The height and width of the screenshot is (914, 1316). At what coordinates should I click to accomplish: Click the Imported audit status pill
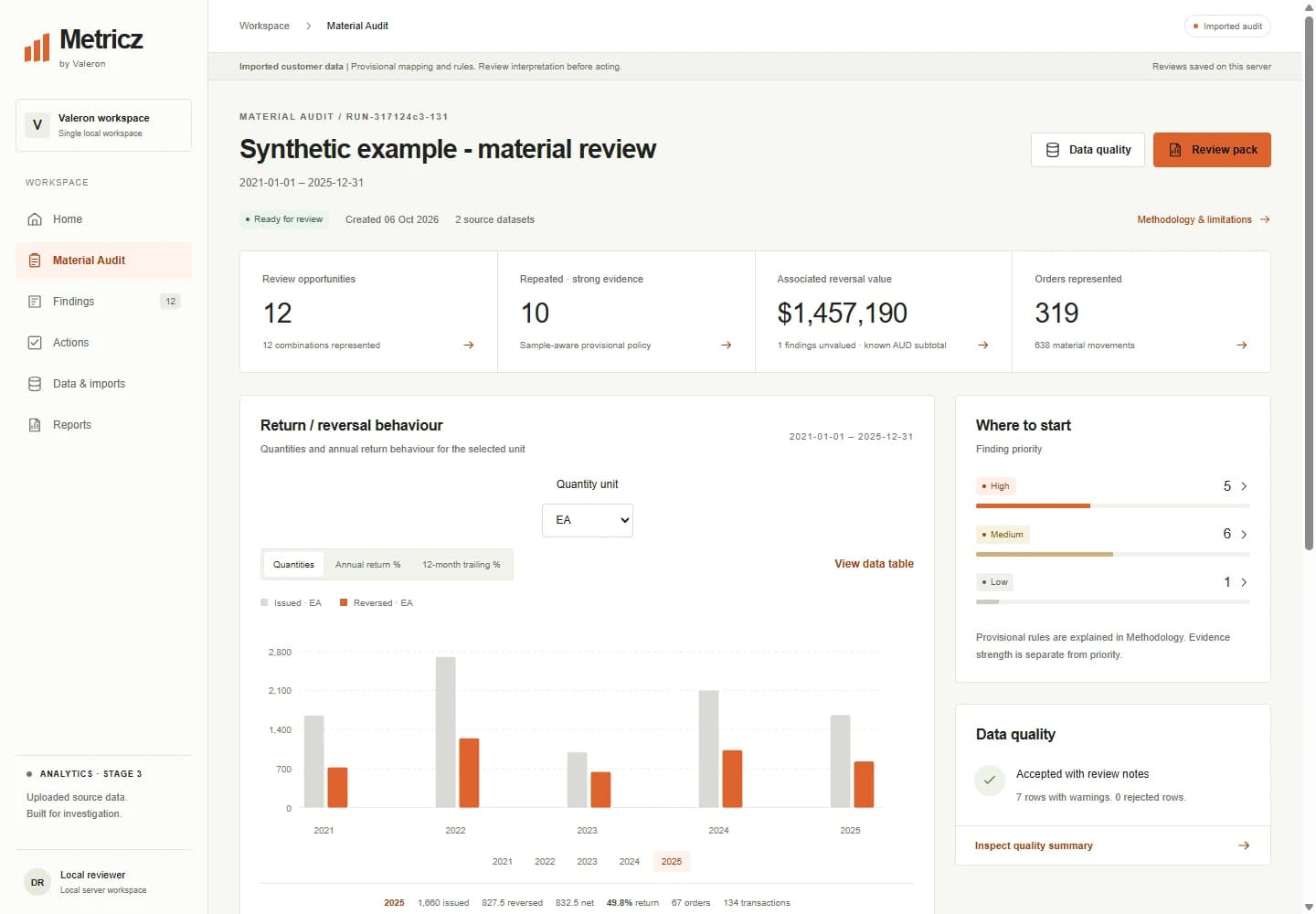pyautogui.click(x=1227, y=27)
